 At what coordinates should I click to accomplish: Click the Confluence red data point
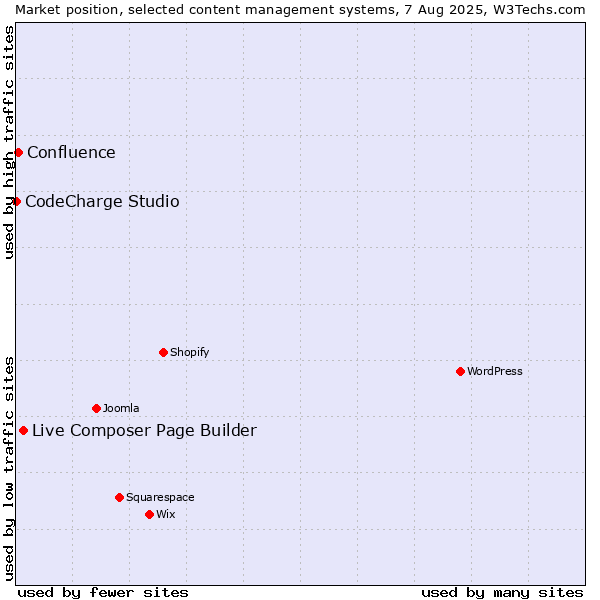pos(18,153)
